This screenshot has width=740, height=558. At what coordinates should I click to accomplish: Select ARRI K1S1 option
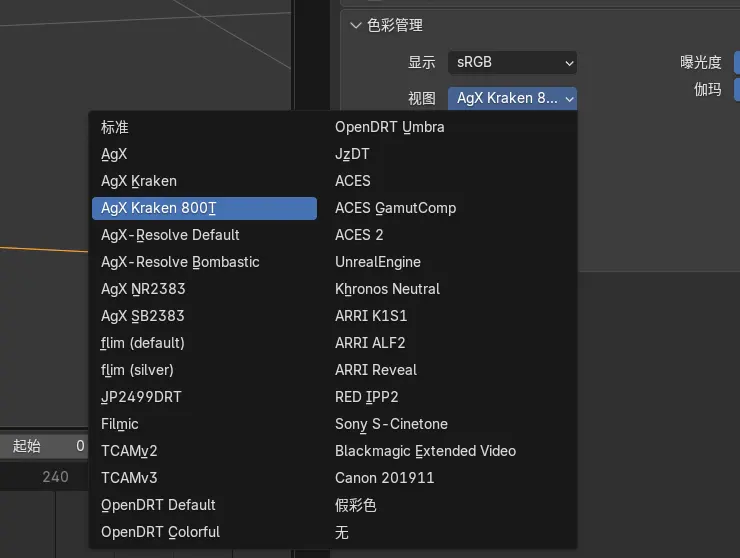pos(451,316)
